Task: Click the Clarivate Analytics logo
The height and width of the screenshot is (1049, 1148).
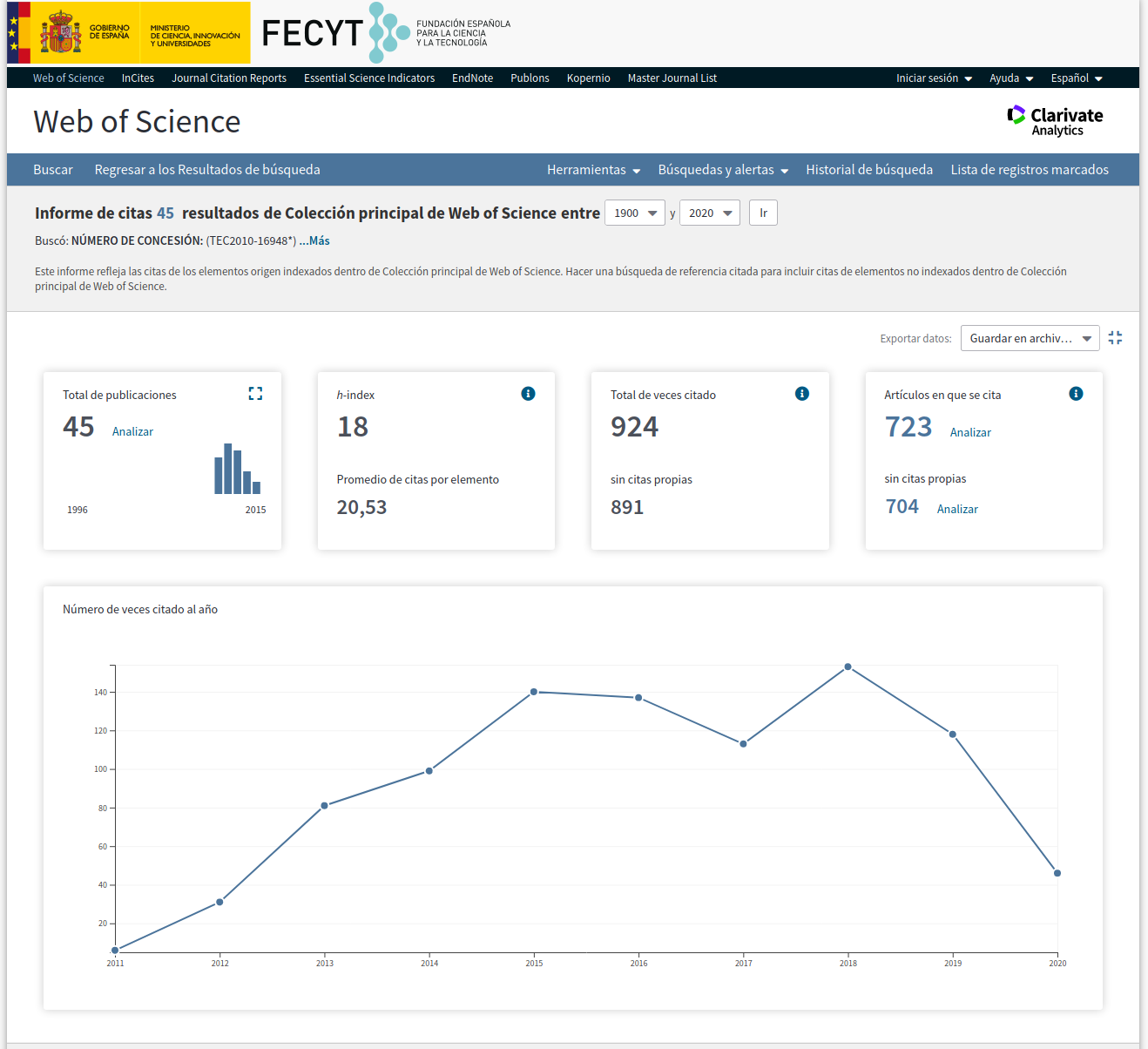Action: [x=1055, y=121]
